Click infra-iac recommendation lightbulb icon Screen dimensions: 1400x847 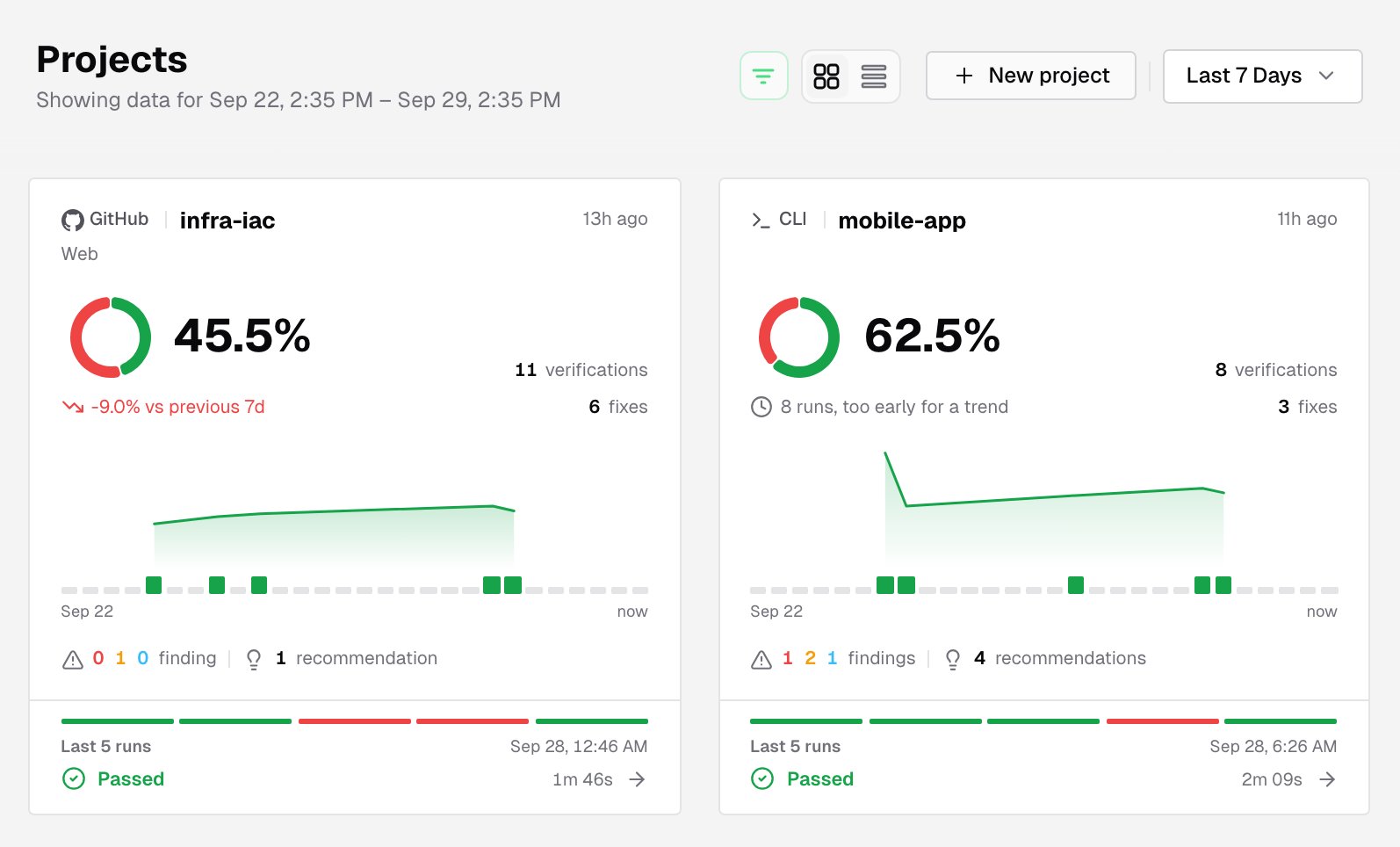click(x=254, y=659)
